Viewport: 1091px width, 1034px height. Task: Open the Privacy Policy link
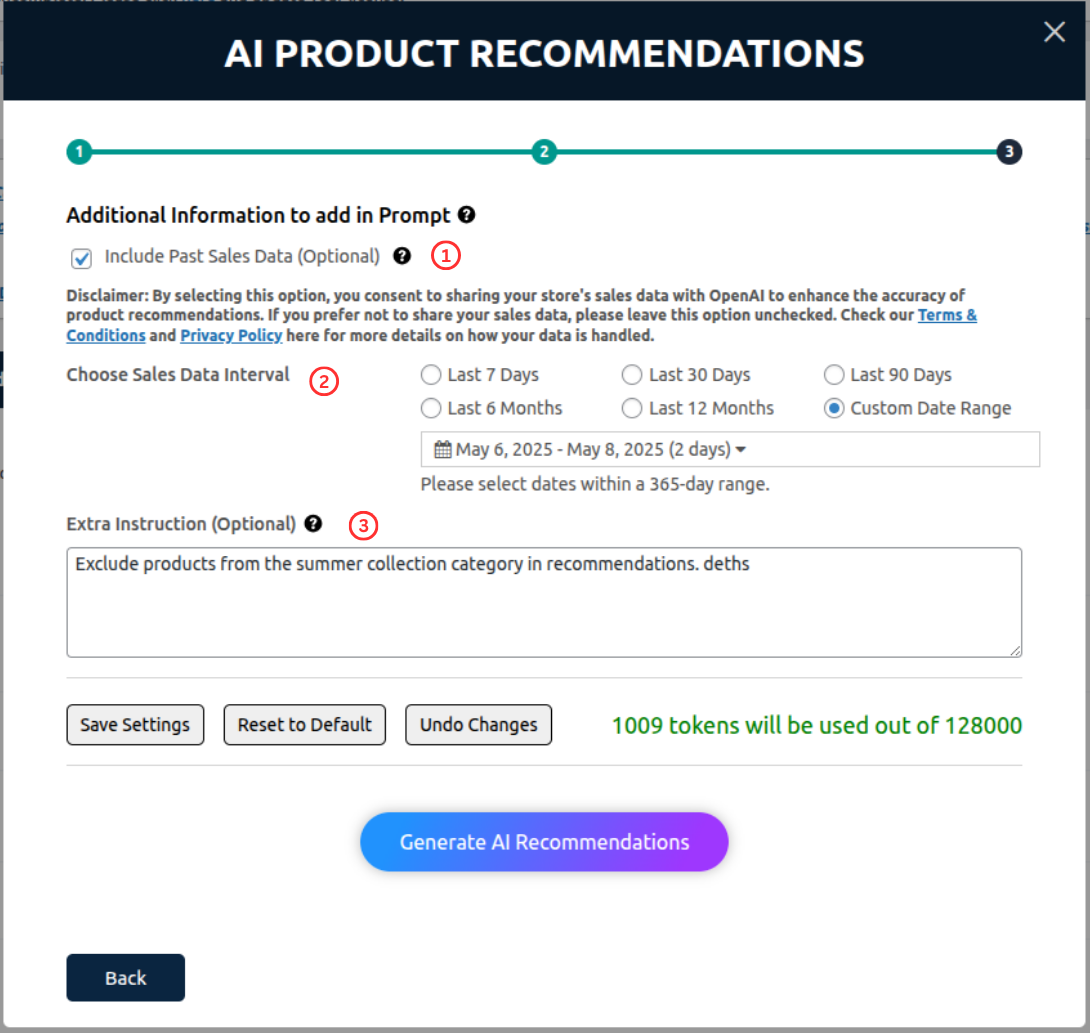tap(231, 336)
